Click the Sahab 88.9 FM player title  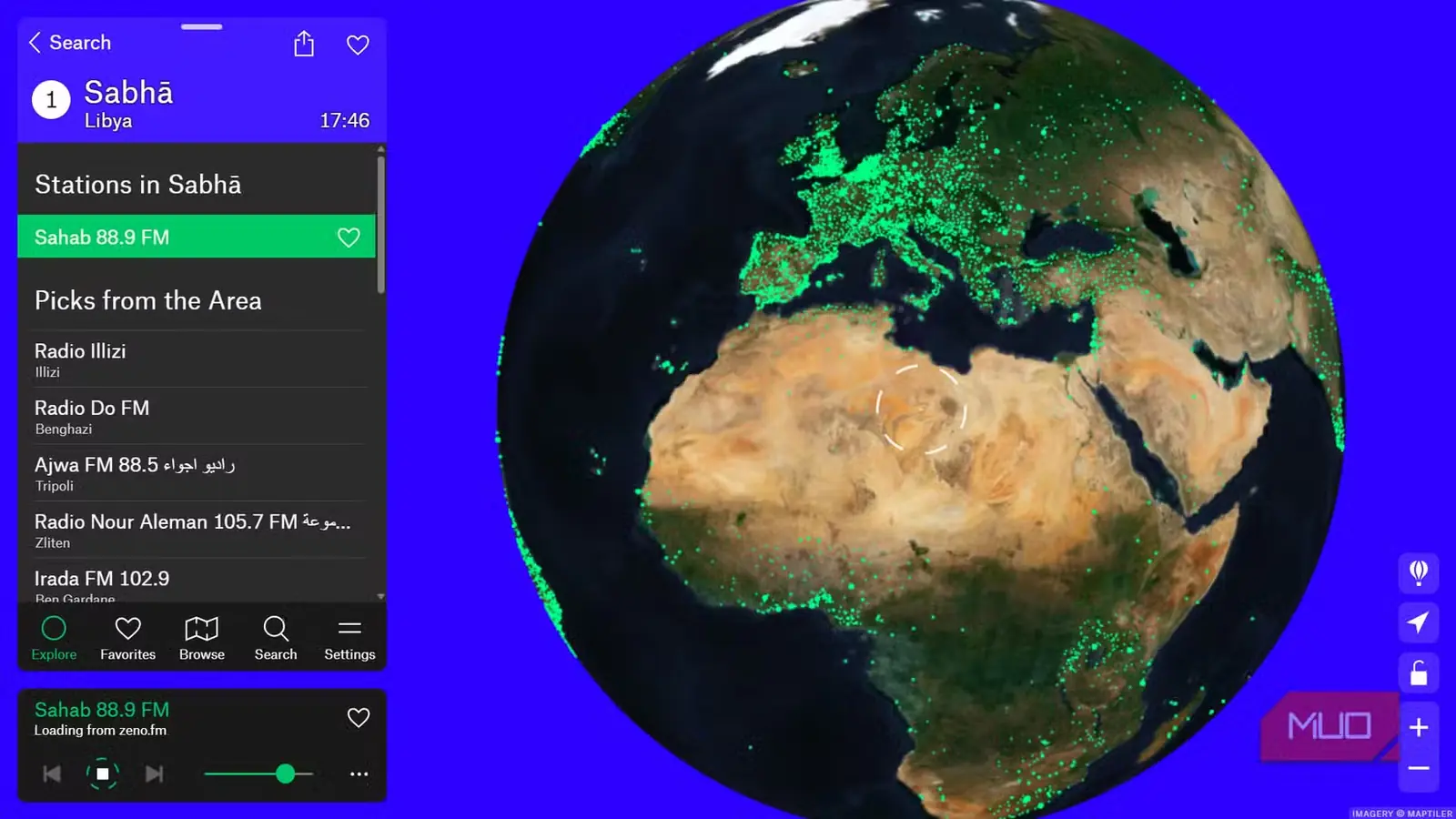click(102, 710)
